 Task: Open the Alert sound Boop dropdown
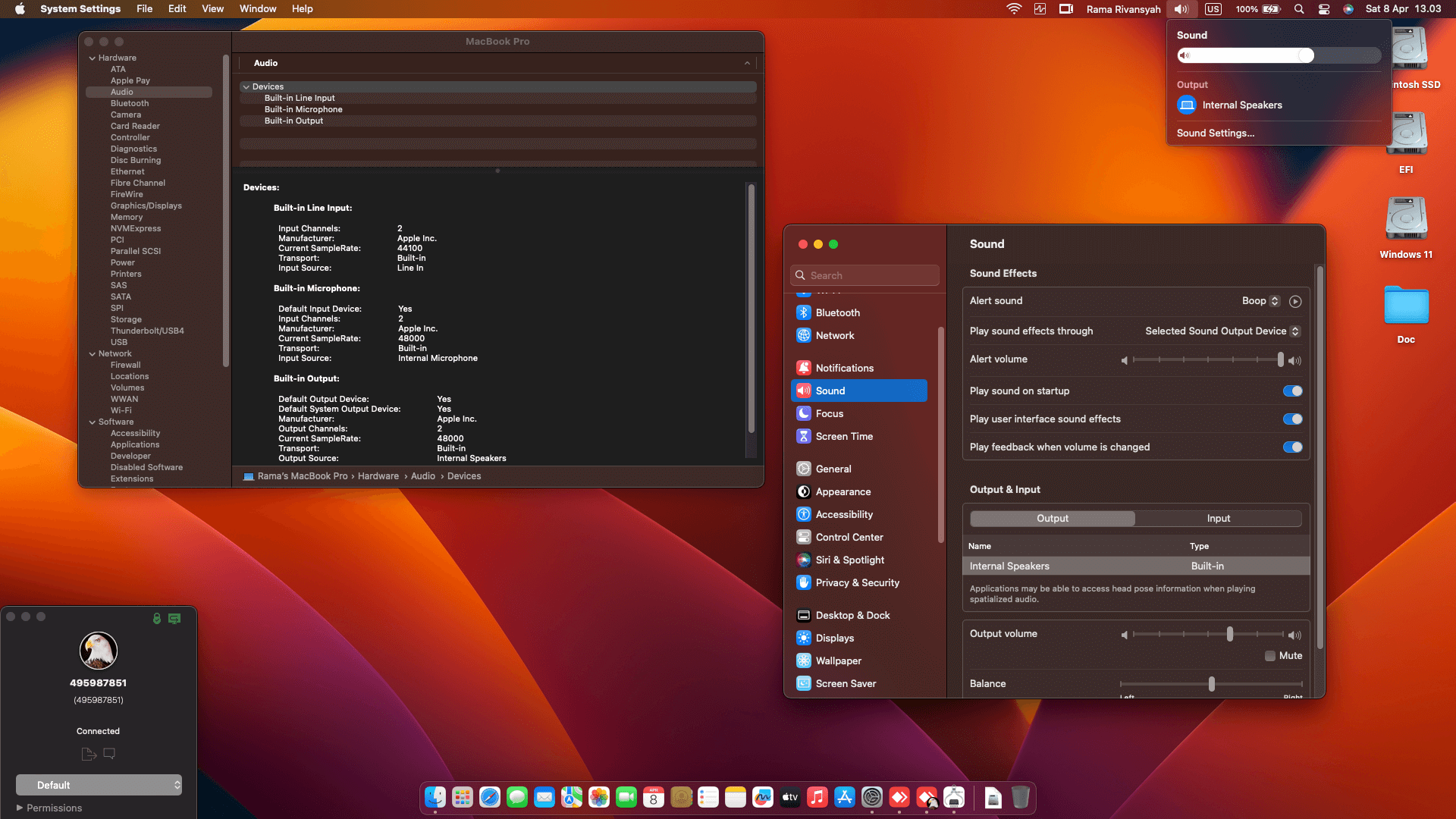pyautogui.click(x=1259, y=301)
